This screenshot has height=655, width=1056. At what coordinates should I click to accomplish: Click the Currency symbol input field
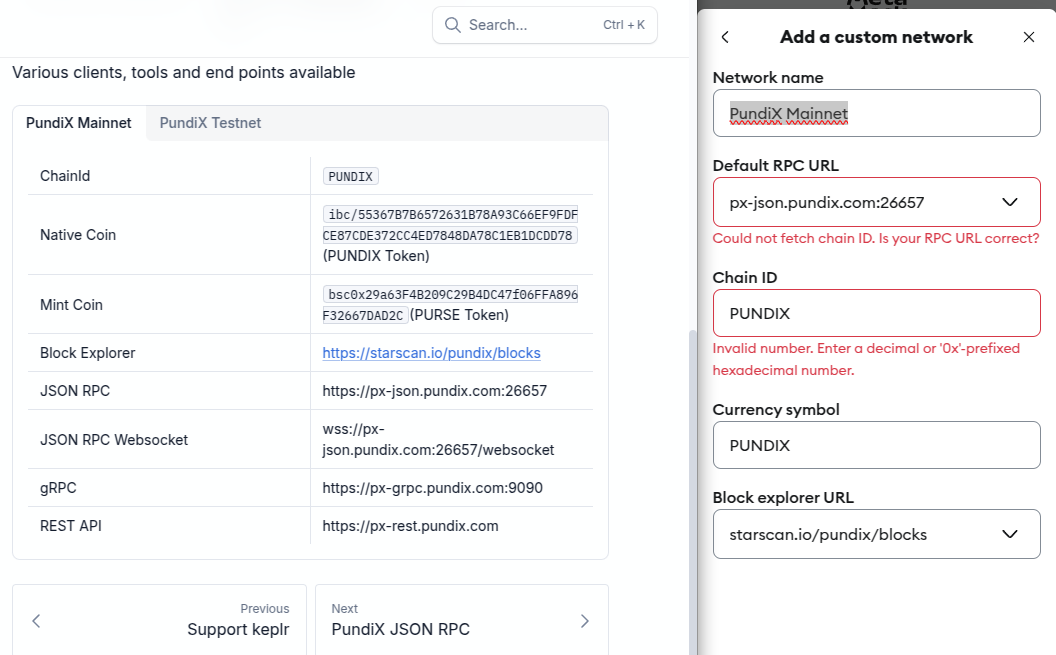[876, 445]
